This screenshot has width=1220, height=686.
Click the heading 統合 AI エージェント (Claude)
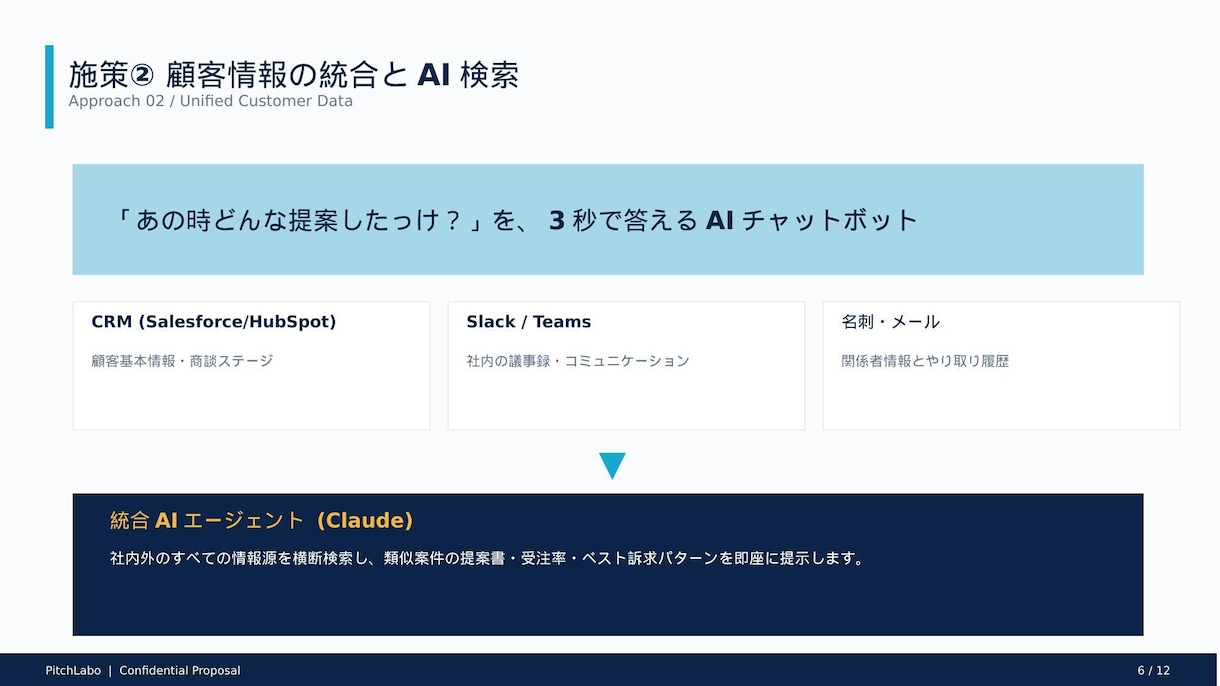coord(261,521)
